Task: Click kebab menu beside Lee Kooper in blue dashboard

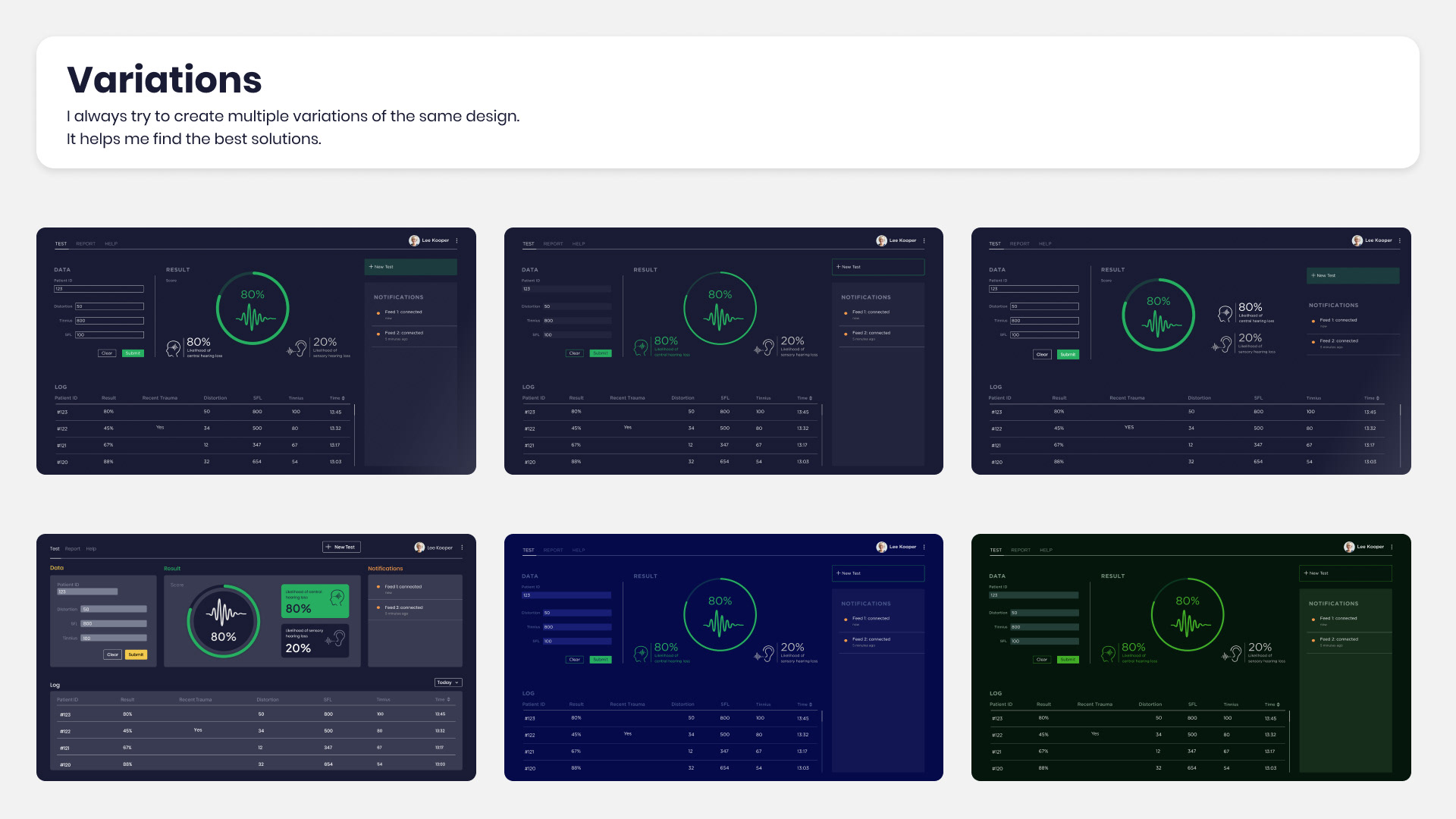Action: (x=924, y=547)
